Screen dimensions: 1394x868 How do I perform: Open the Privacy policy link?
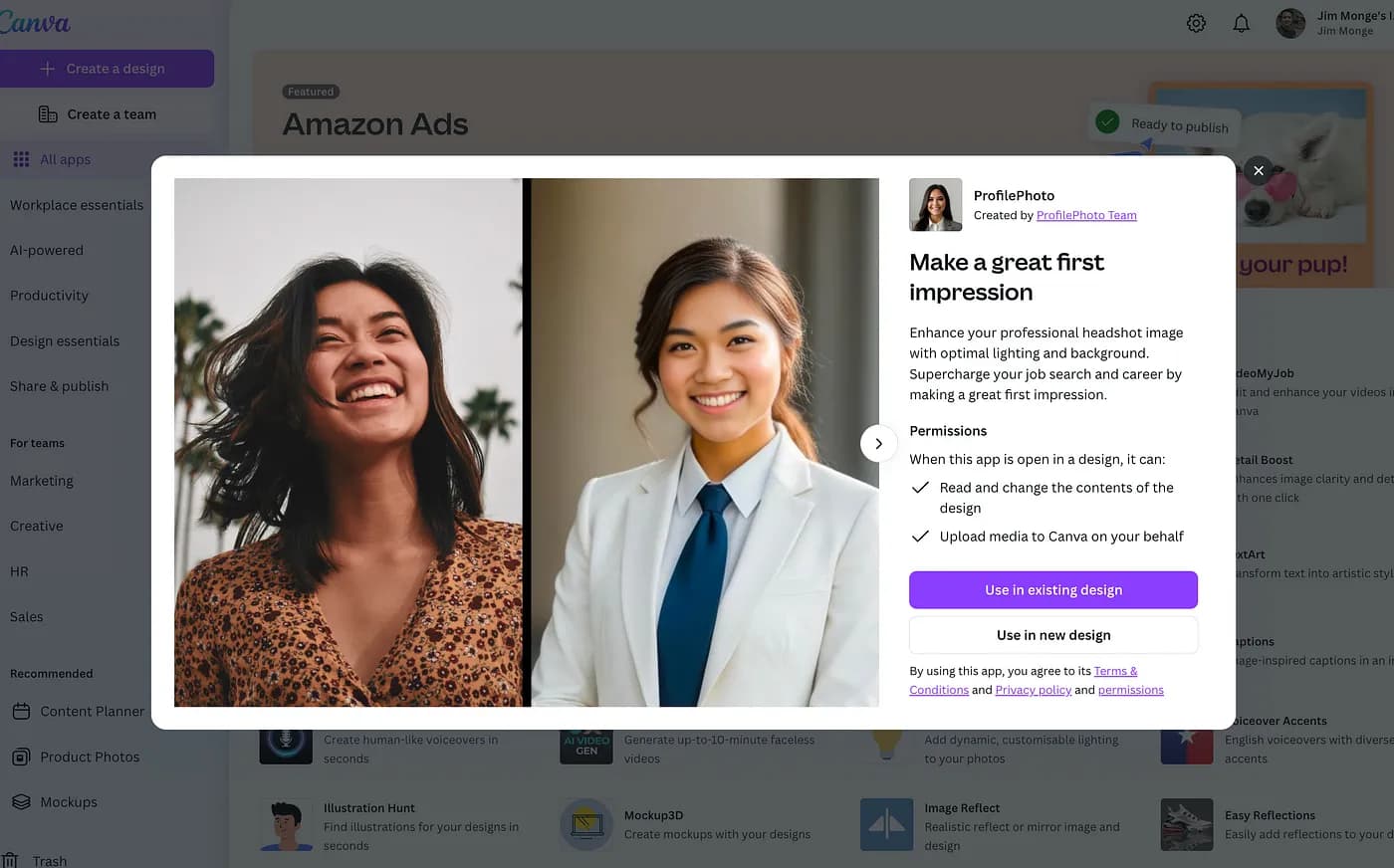click(1033, 690)
